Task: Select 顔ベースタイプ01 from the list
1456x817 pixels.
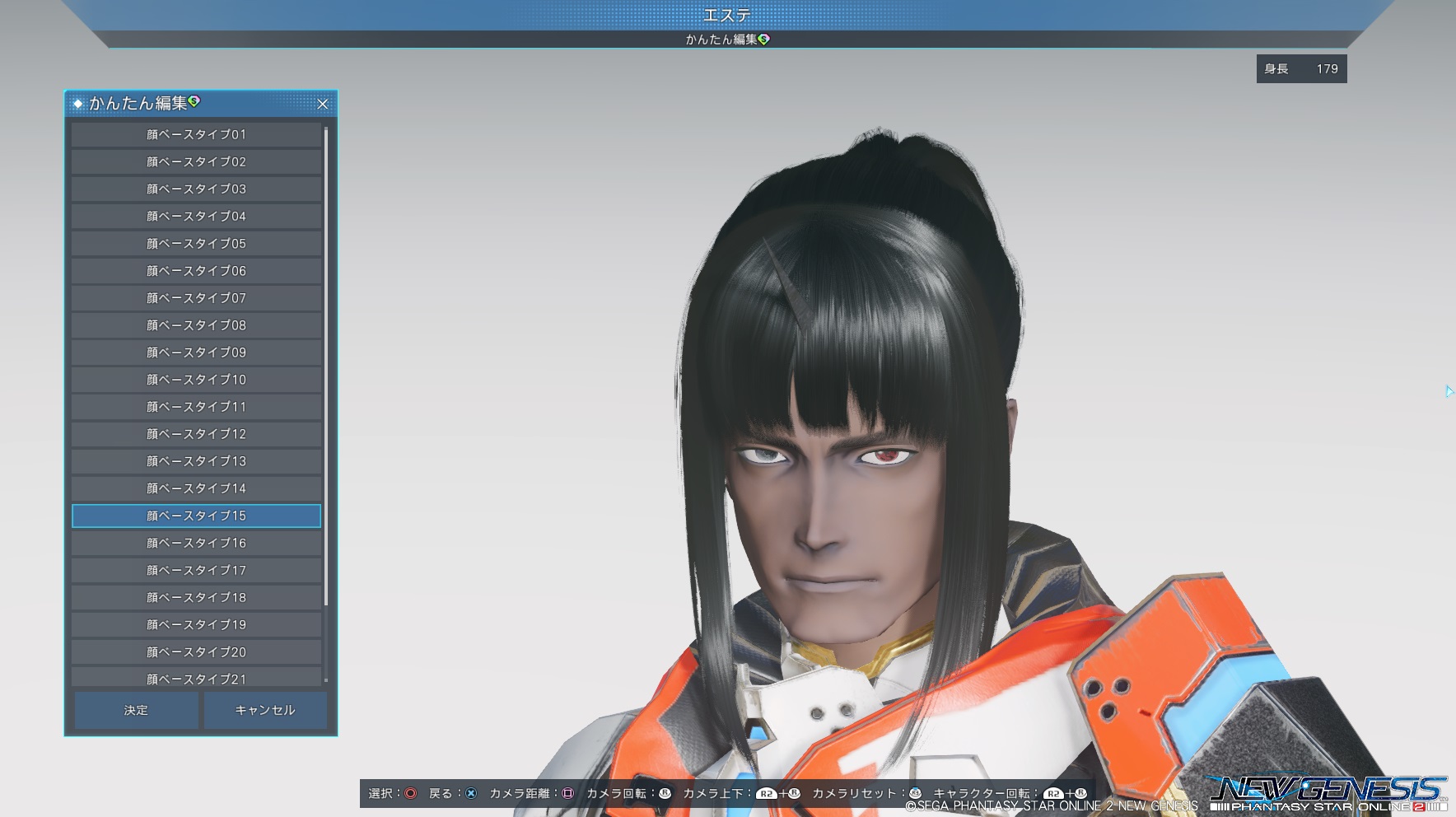Action: click(196, 134)
